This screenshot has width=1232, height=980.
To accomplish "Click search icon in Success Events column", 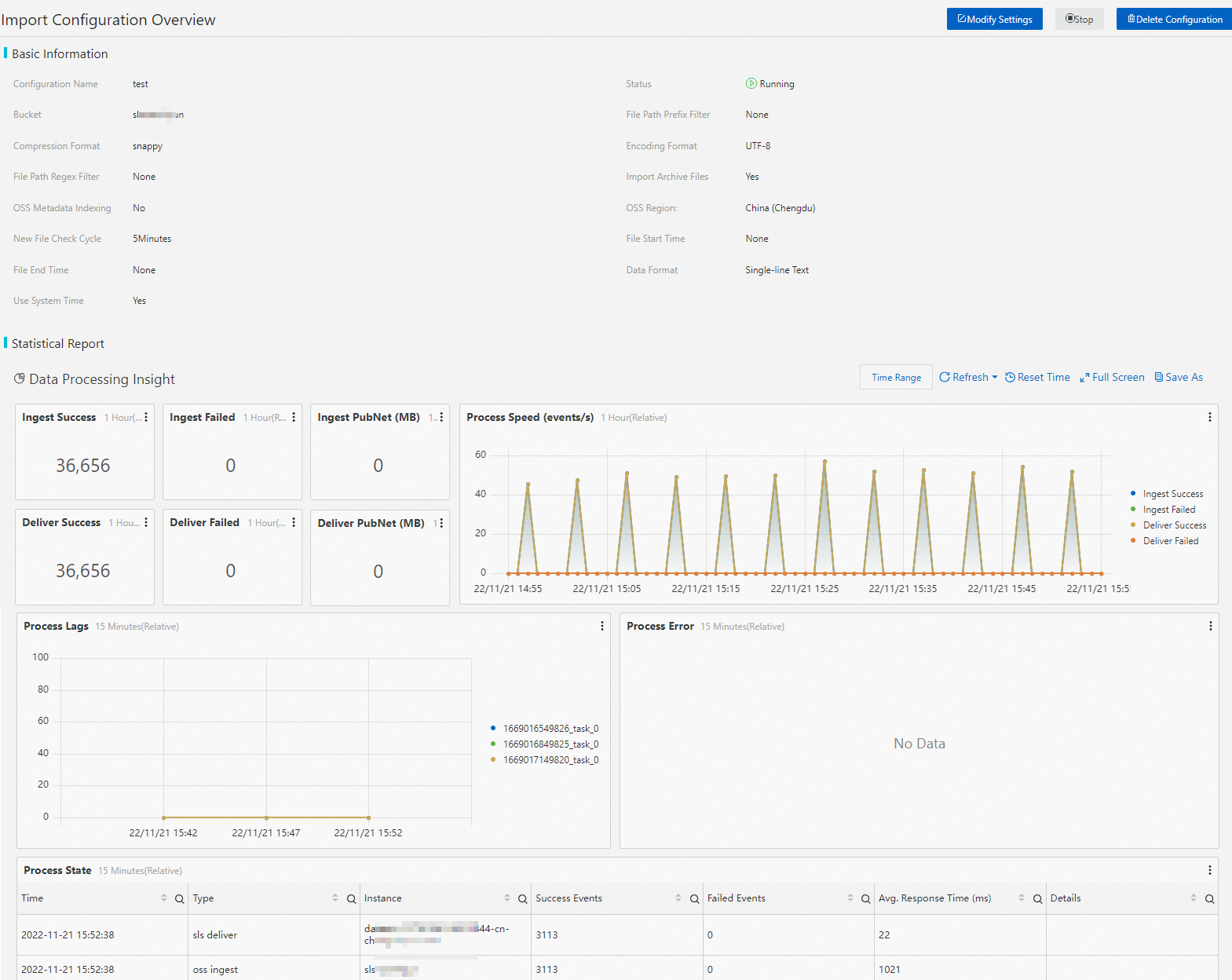I will 694,899.
